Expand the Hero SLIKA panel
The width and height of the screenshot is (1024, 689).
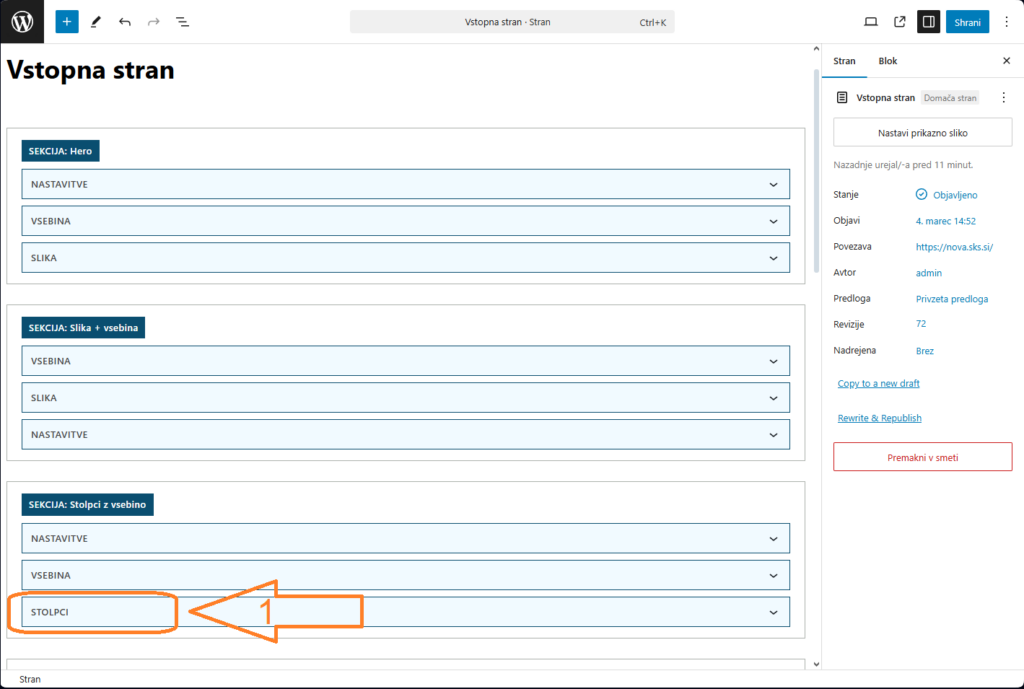405,258
